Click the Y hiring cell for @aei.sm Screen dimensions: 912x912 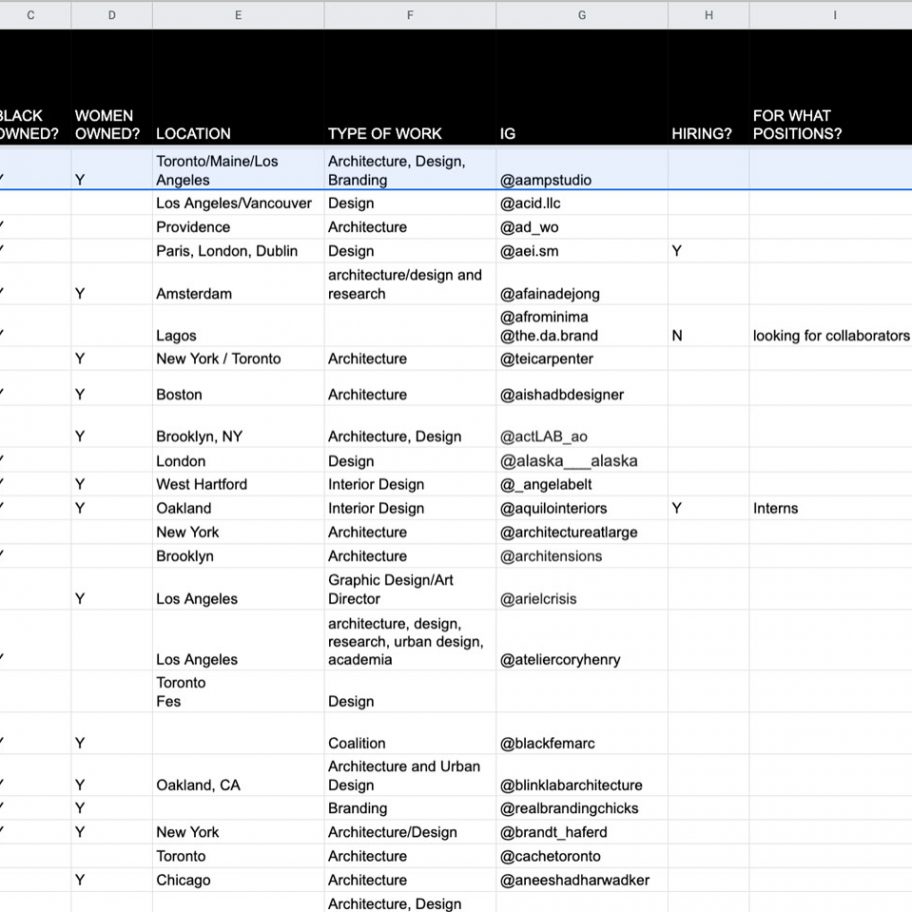708,251
